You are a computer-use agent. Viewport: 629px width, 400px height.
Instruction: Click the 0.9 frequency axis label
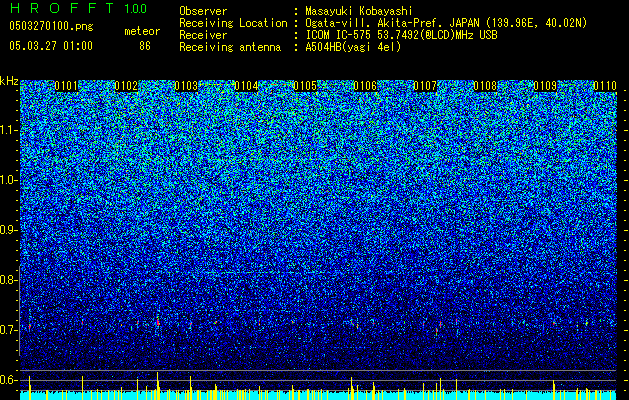(8, 230)
